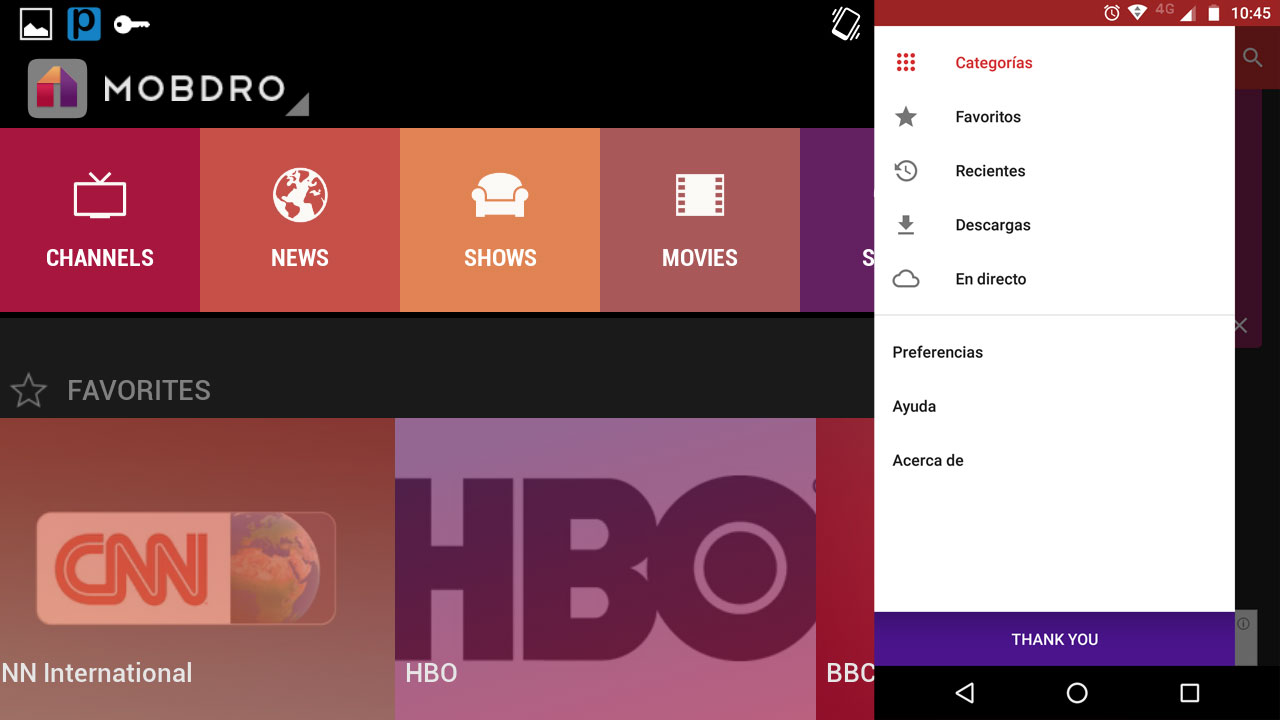Tap the ad info icon
The height and width of the screenshot is (720, 1280).
(1243, 624)
